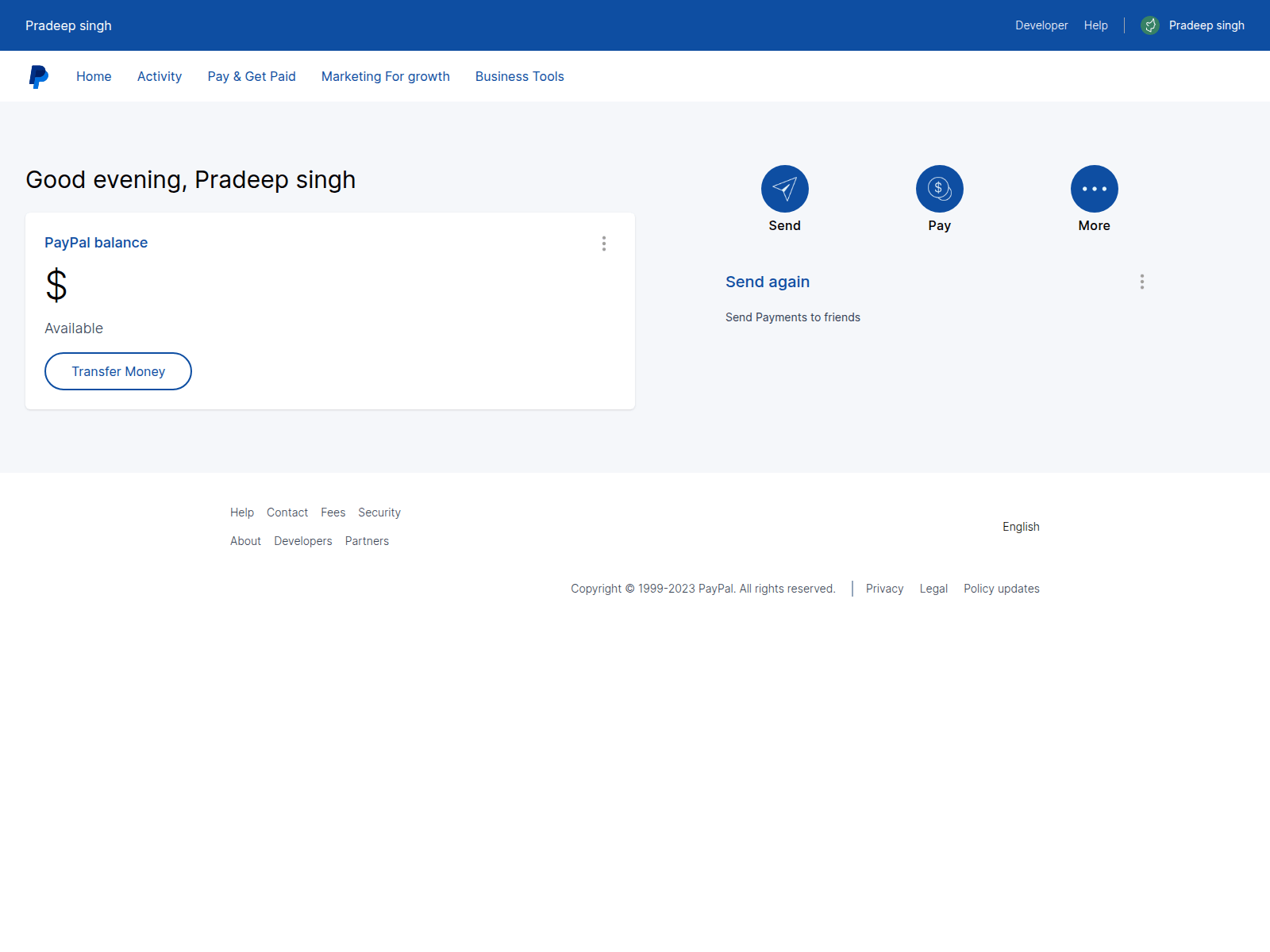Open the footer Fees link

pos(333,512)
